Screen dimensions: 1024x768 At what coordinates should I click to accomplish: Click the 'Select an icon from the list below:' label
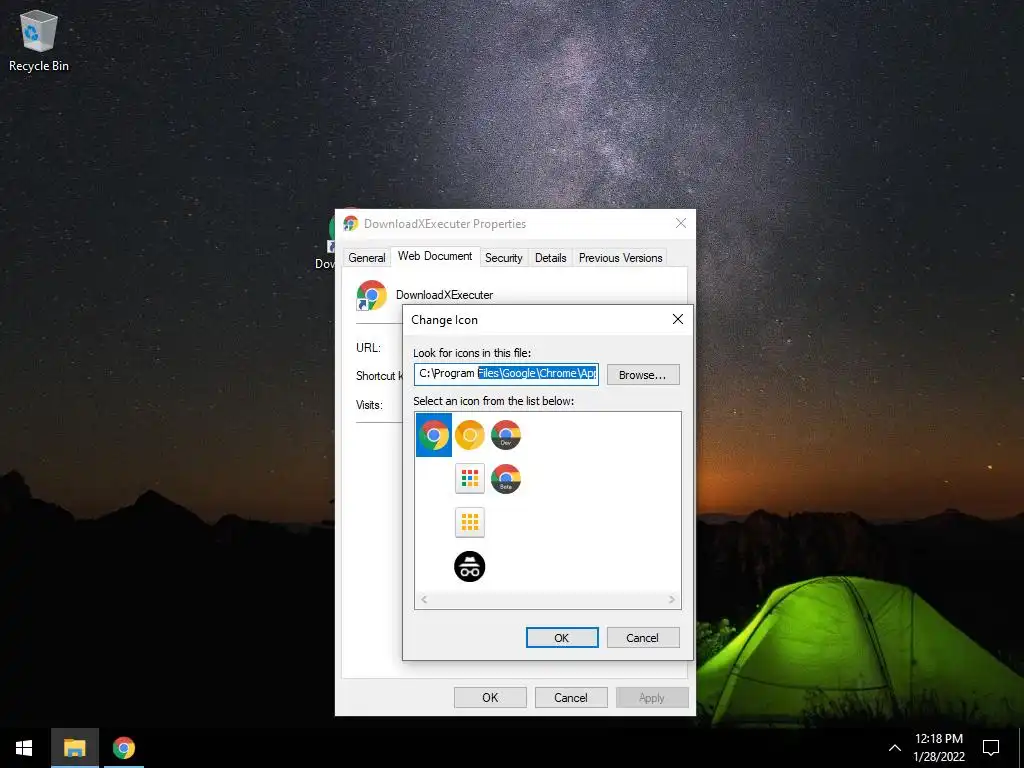click(494, 401)
